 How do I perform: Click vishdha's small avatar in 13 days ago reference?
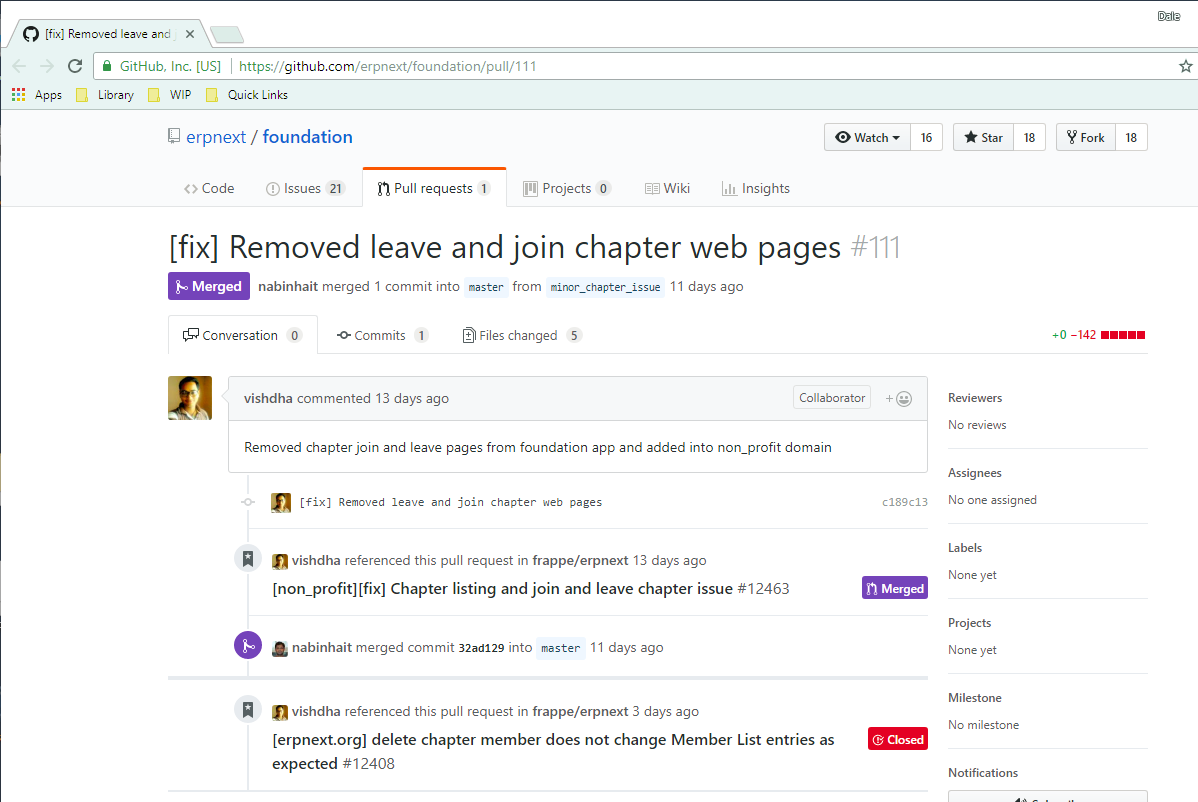pos(280,561)
